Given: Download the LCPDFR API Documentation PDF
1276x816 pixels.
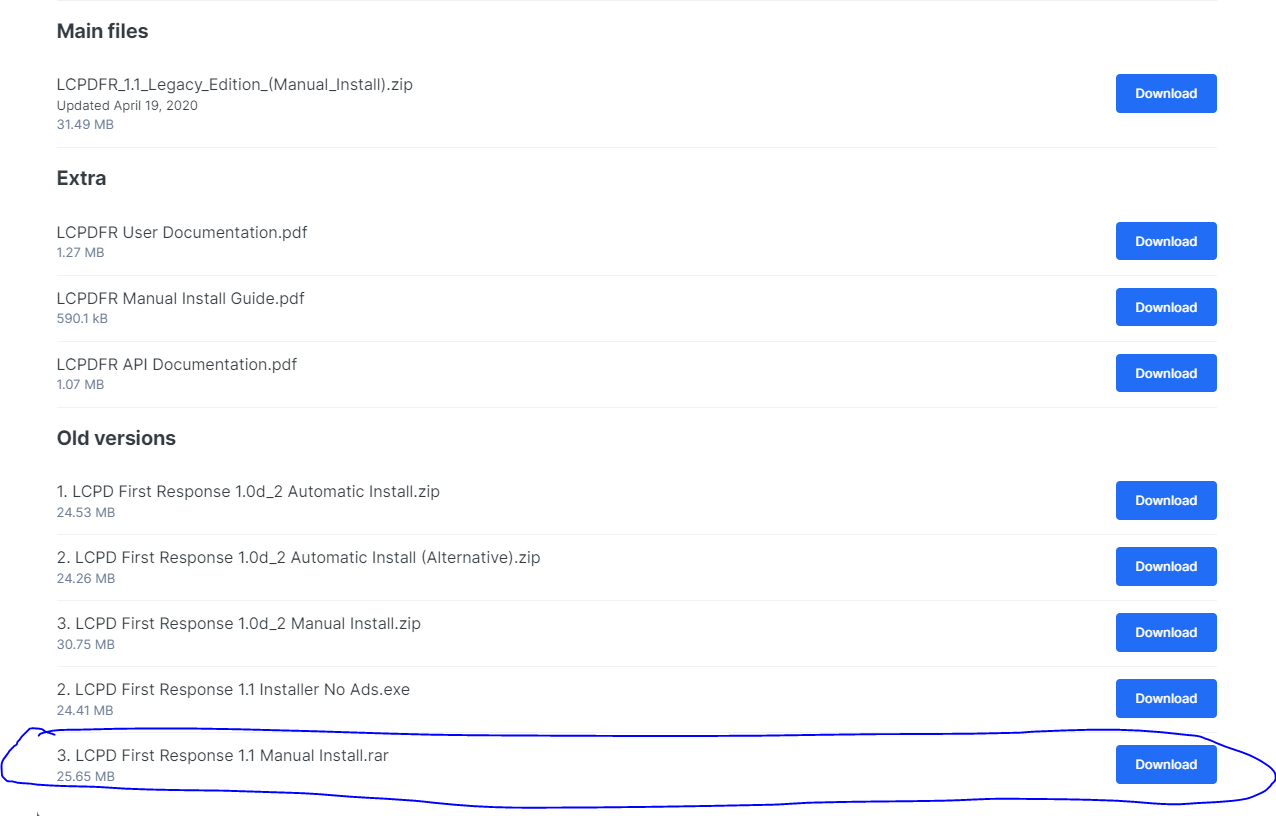Looking at the screenshot, I should [x=1165, y=373].
